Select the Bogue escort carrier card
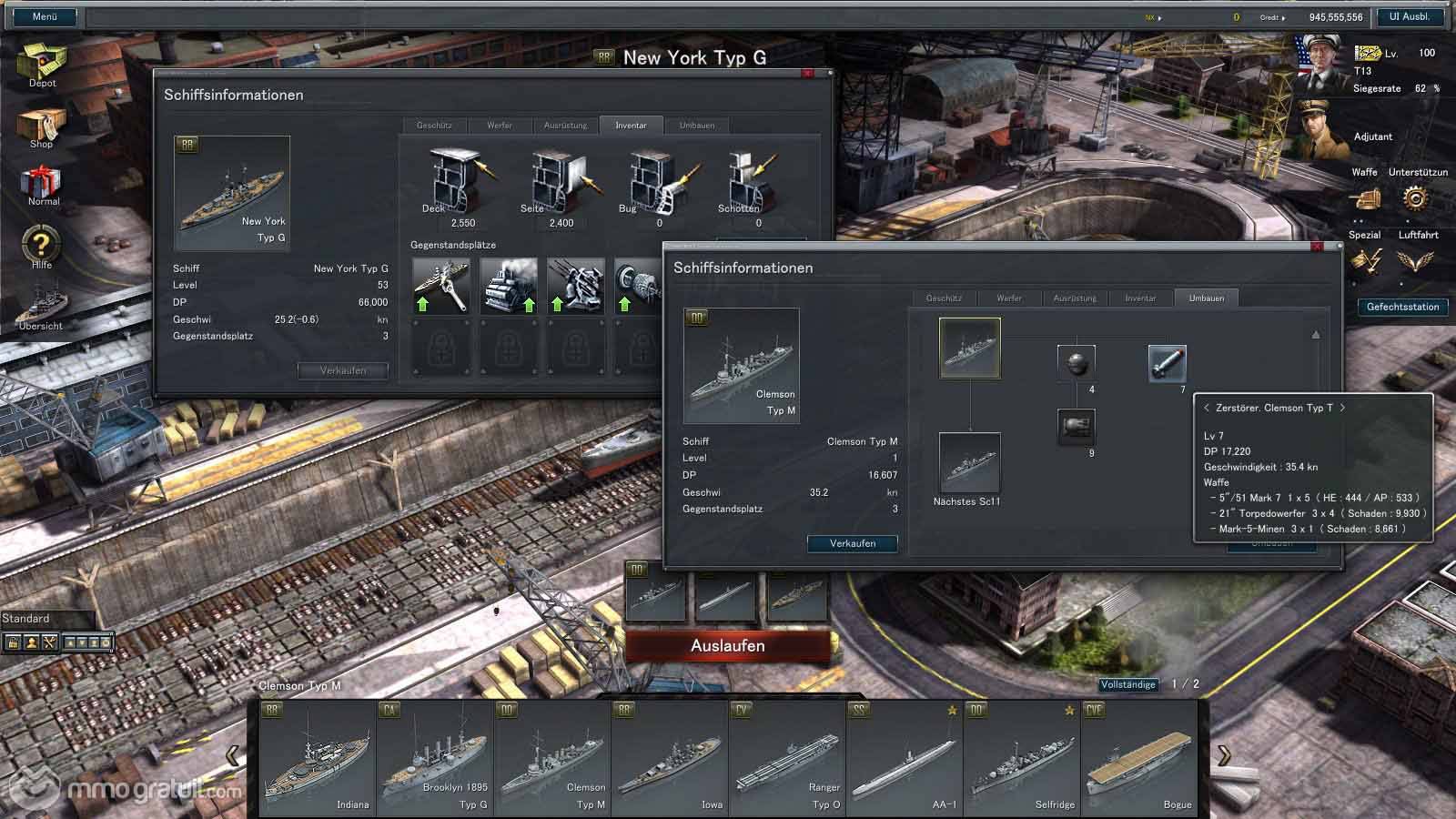The width and height of the screenshot is (1456, 819). coord(1139,758)
